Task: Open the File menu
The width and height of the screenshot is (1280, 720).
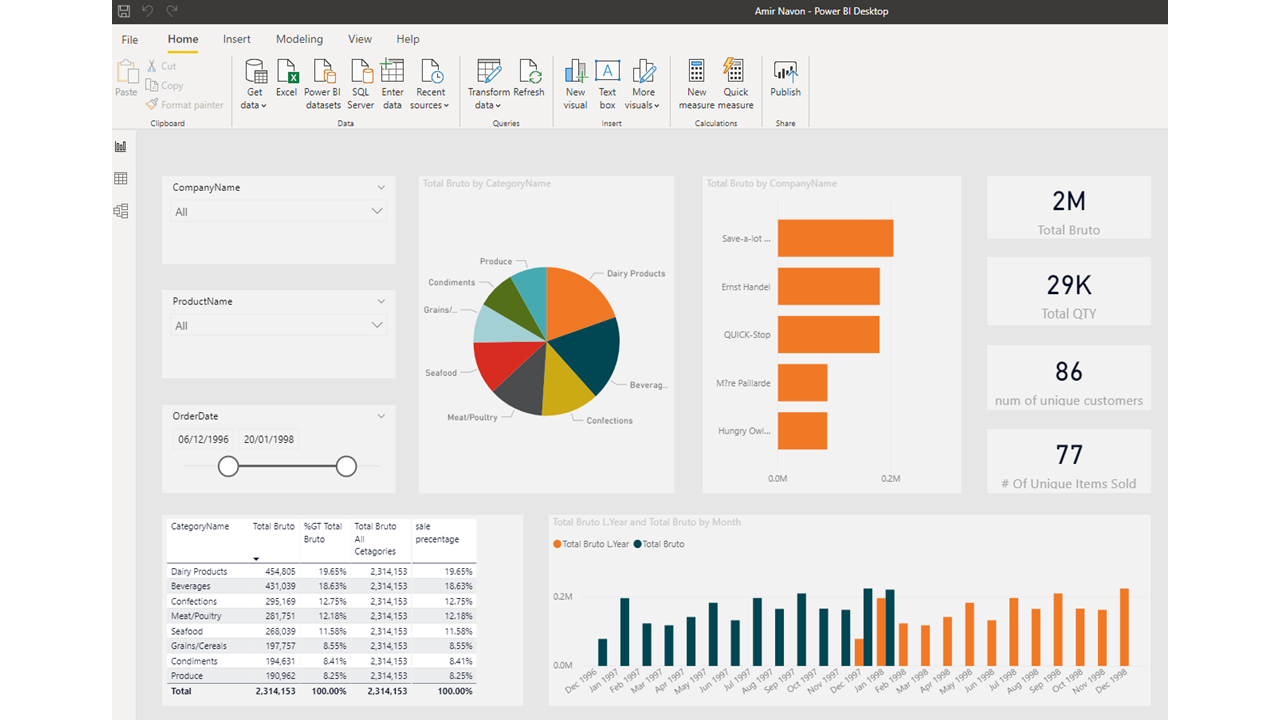Action: (130, 39)
